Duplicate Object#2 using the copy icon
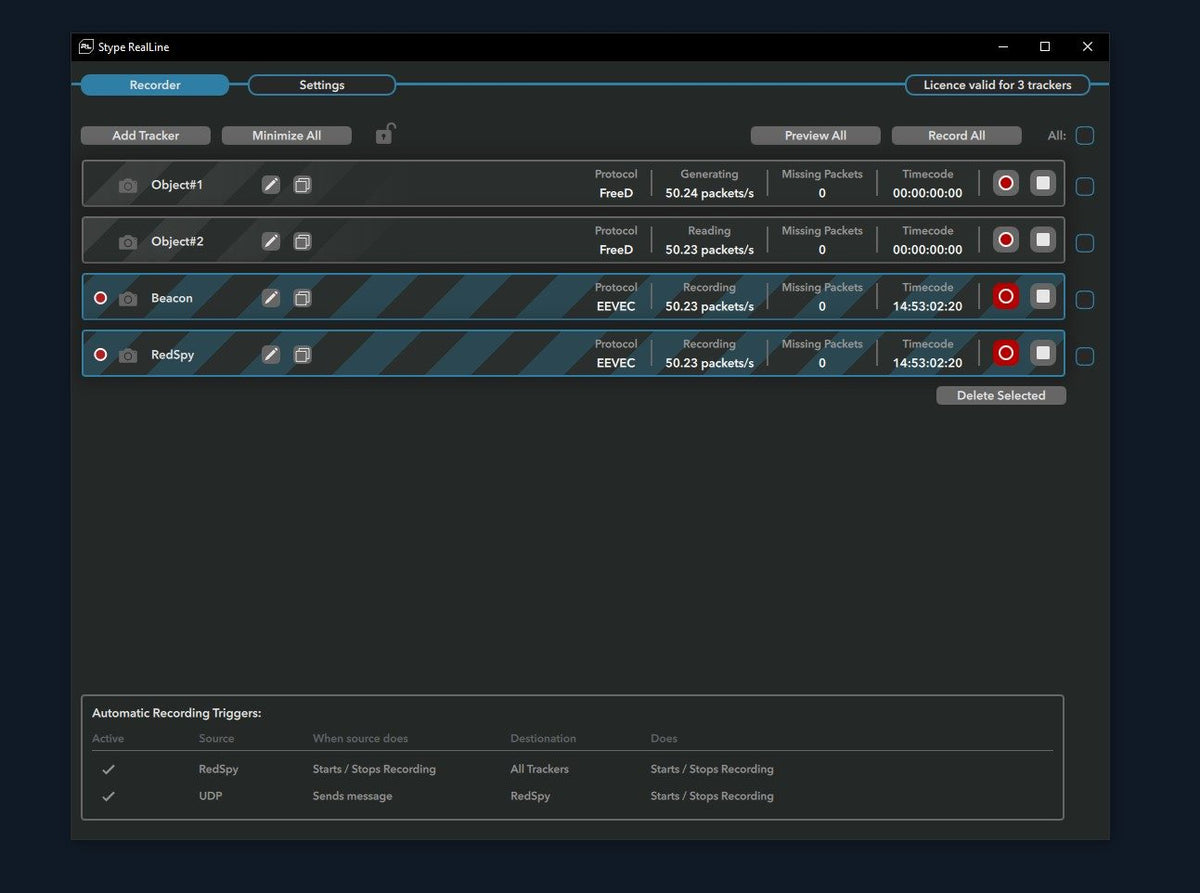The image size is (1200, 893). pos(302,241)
